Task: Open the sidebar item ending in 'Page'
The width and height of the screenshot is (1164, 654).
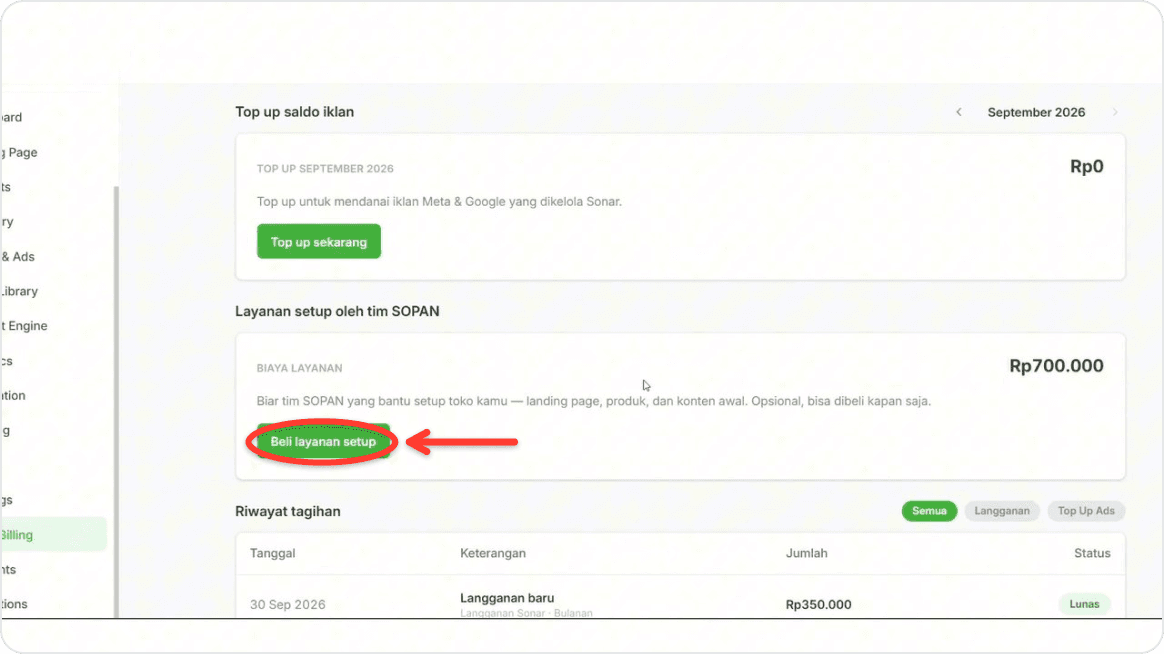Action: [19, 152]
